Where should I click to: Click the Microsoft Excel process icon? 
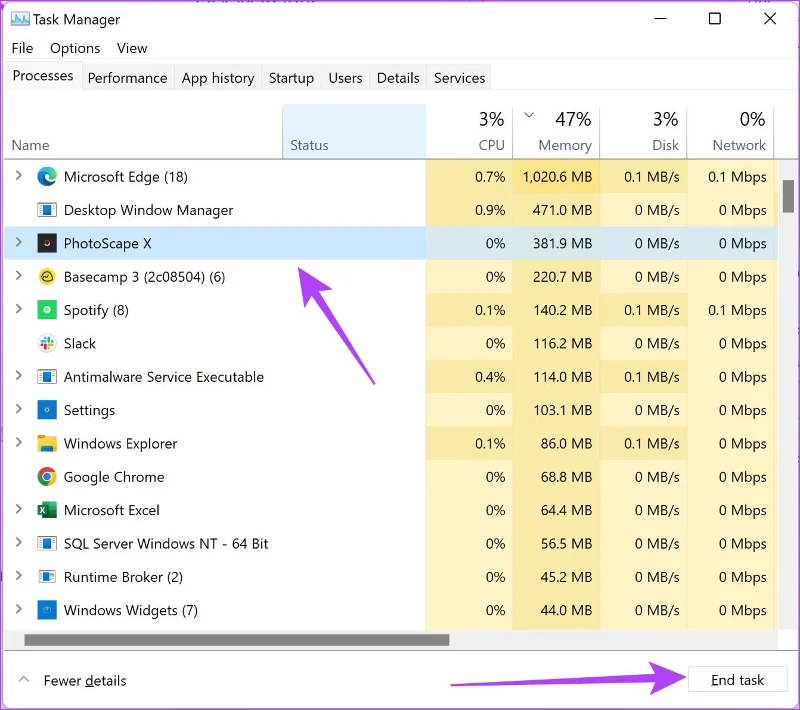(x=47, y=510)
